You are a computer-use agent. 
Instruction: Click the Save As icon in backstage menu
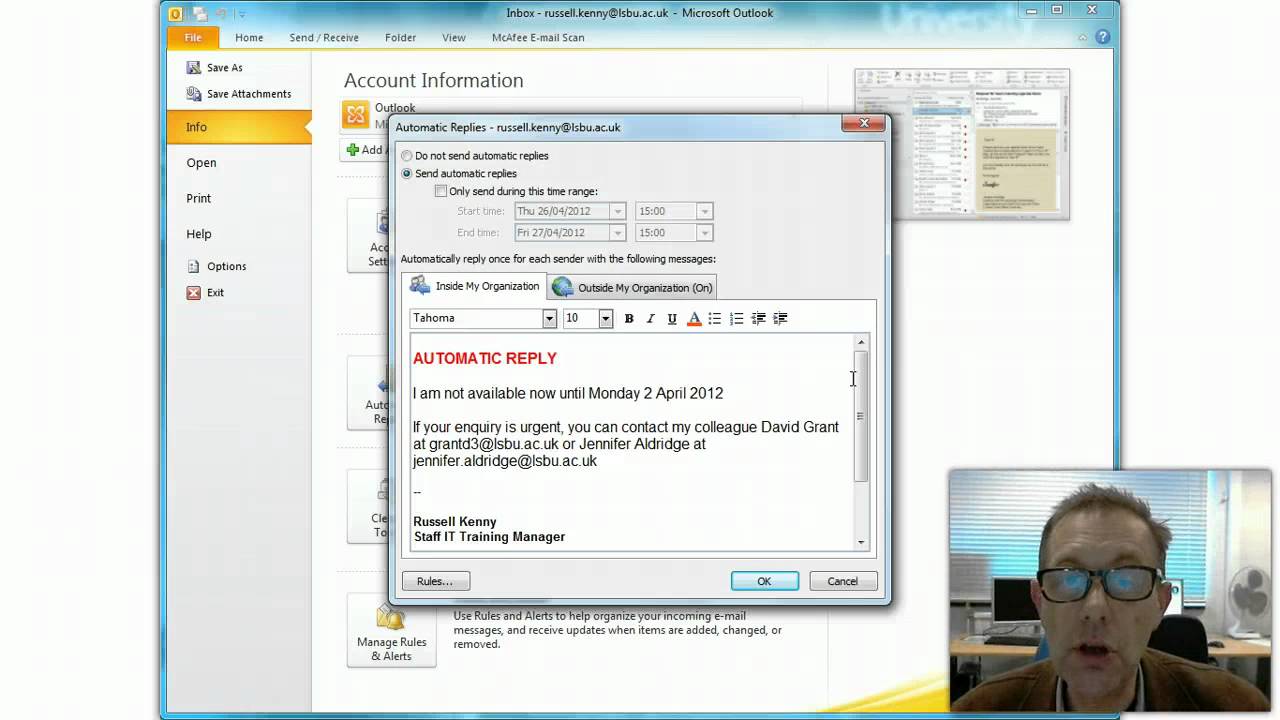[x=193, y=67]
